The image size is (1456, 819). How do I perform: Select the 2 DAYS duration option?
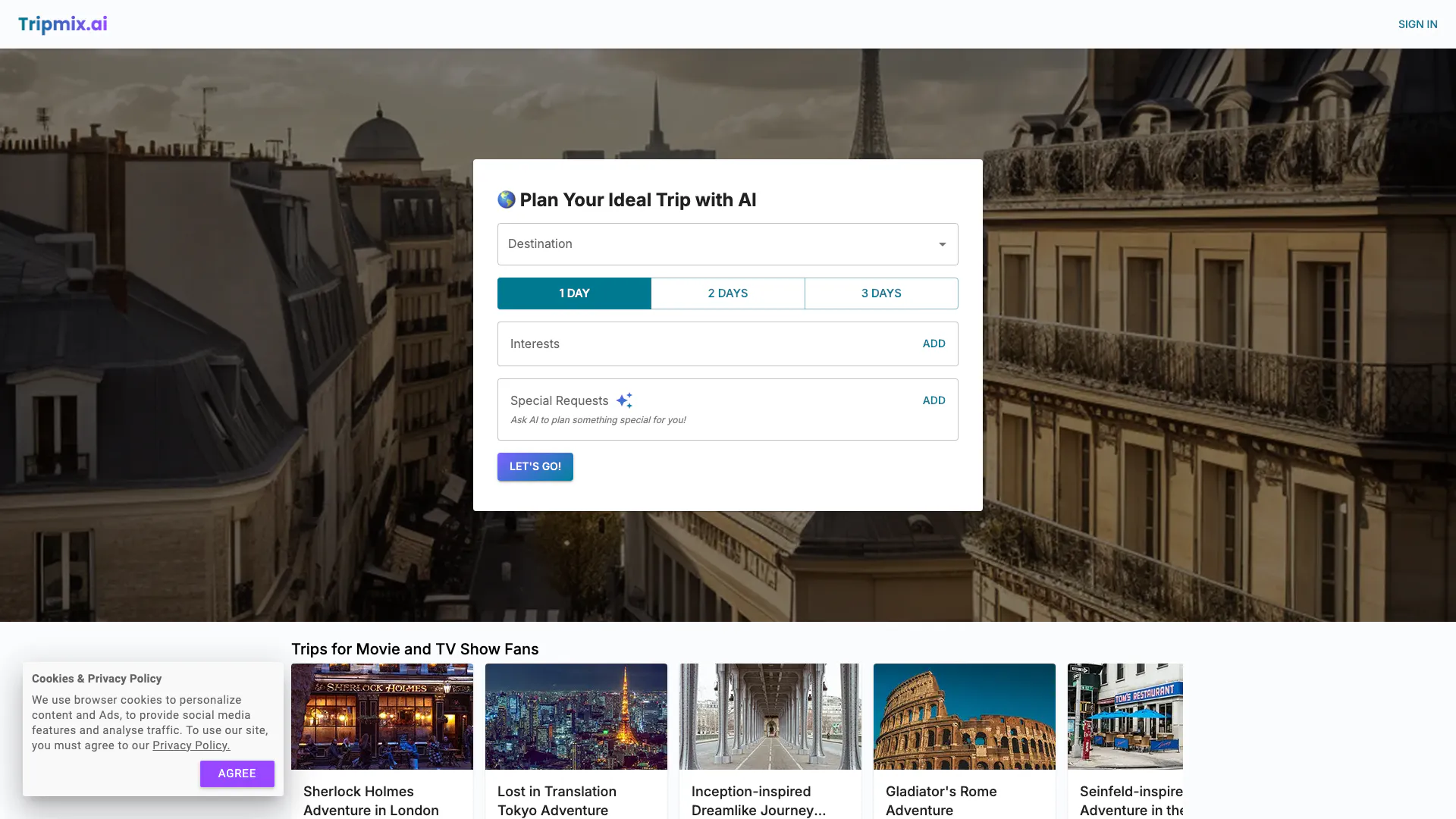point(727,293)
